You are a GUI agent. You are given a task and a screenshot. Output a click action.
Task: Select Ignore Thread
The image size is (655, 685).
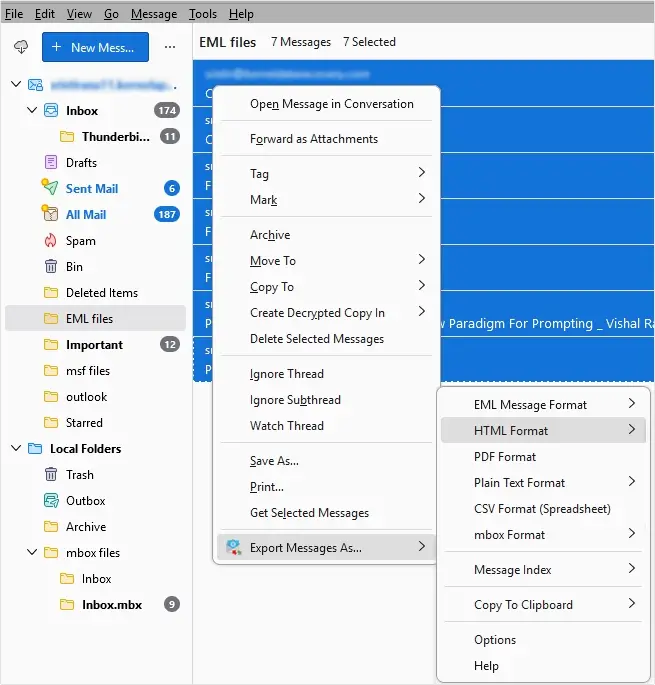click(x=326, y=374)
